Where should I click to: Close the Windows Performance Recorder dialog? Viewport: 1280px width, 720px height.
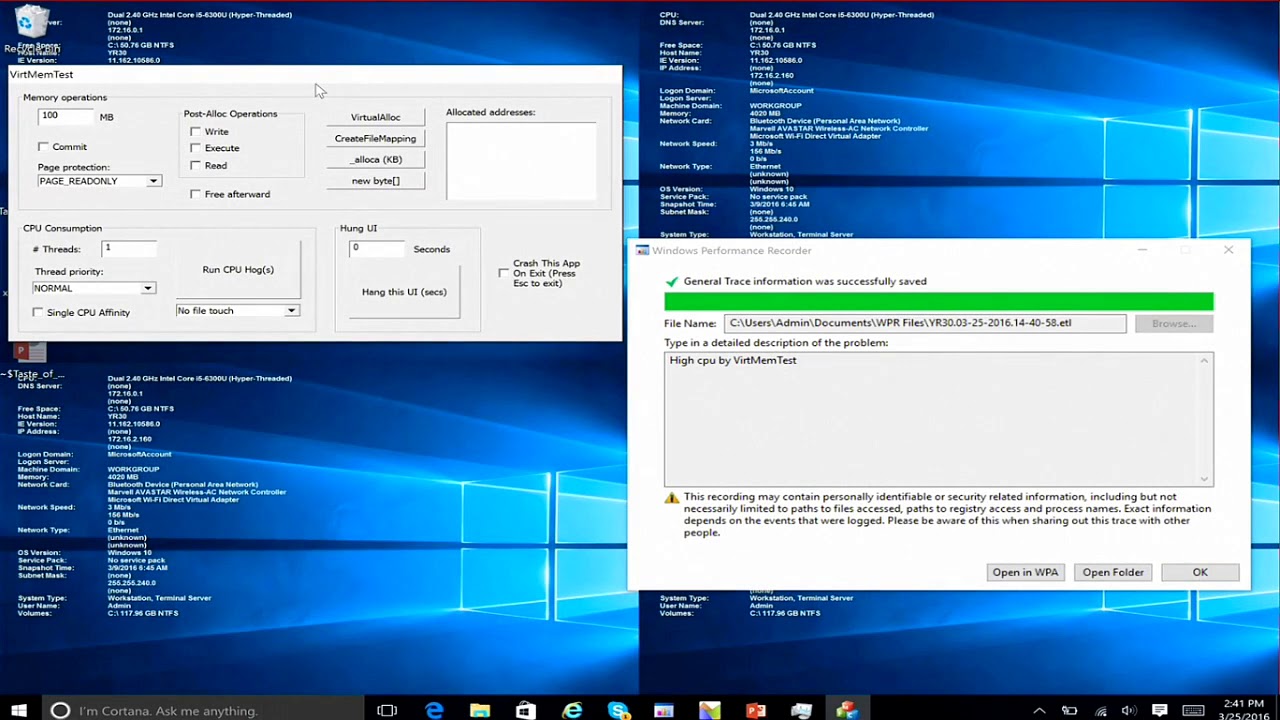[x=1229, y=250]
